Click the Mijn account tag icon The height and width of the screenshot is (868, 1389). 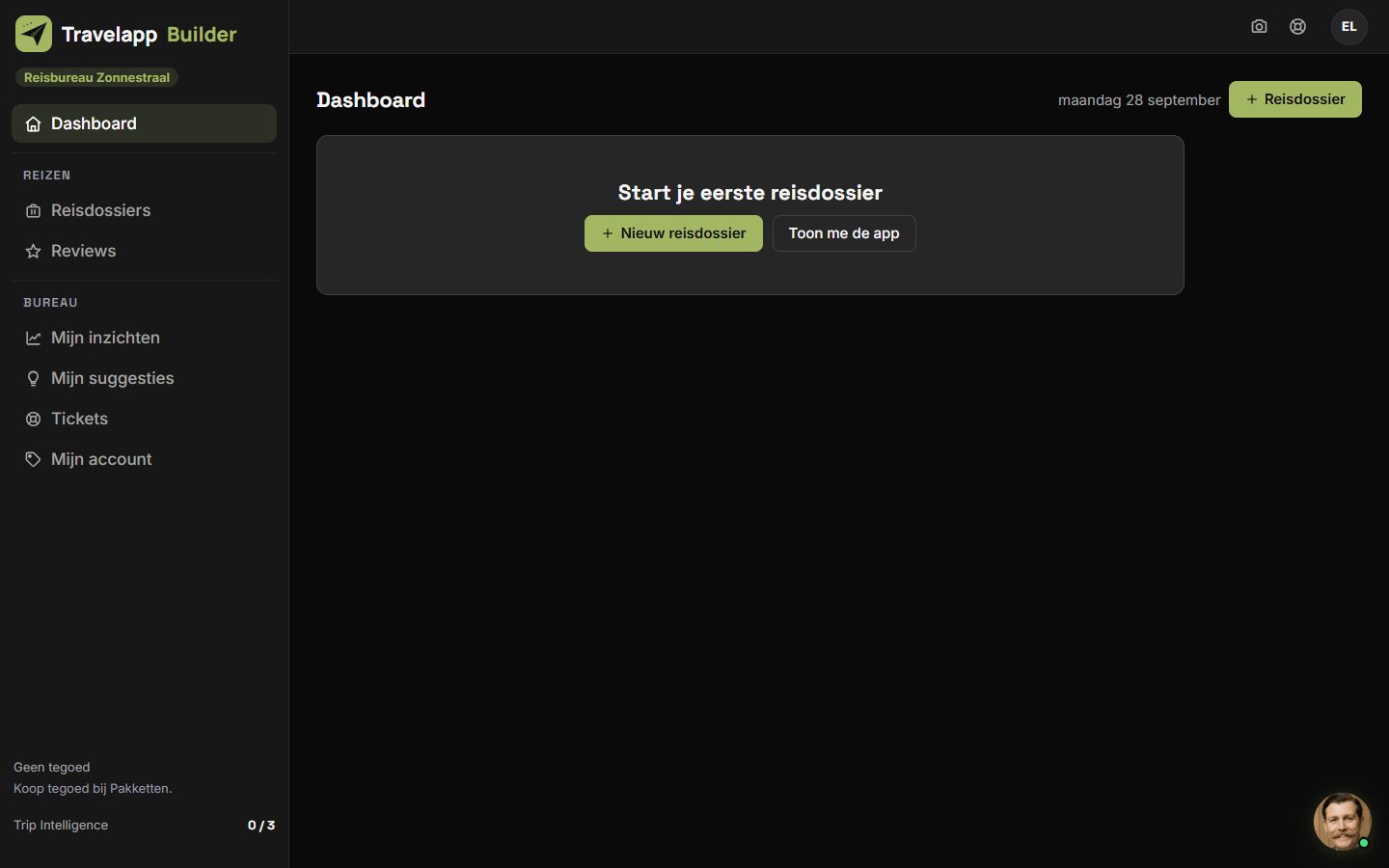coord(33,460)
